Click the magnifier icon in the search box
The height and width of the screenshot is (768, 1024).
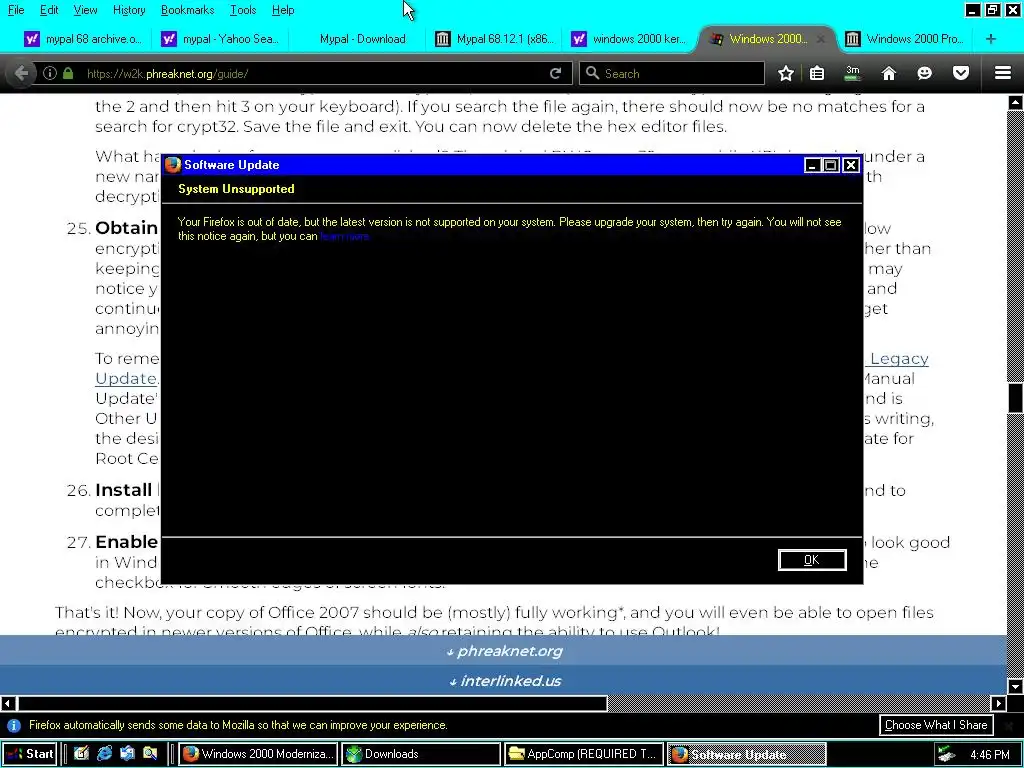click(x=592, y=73)
